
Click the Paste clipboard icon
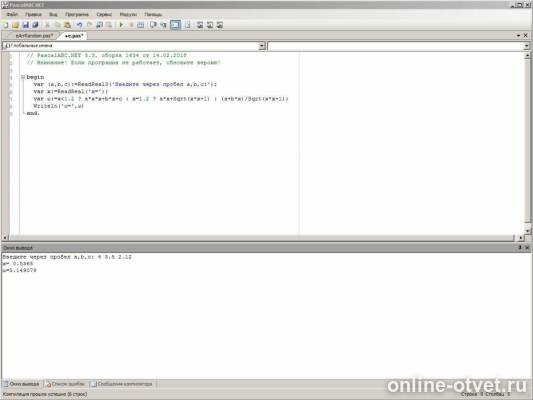coord(68,25)
